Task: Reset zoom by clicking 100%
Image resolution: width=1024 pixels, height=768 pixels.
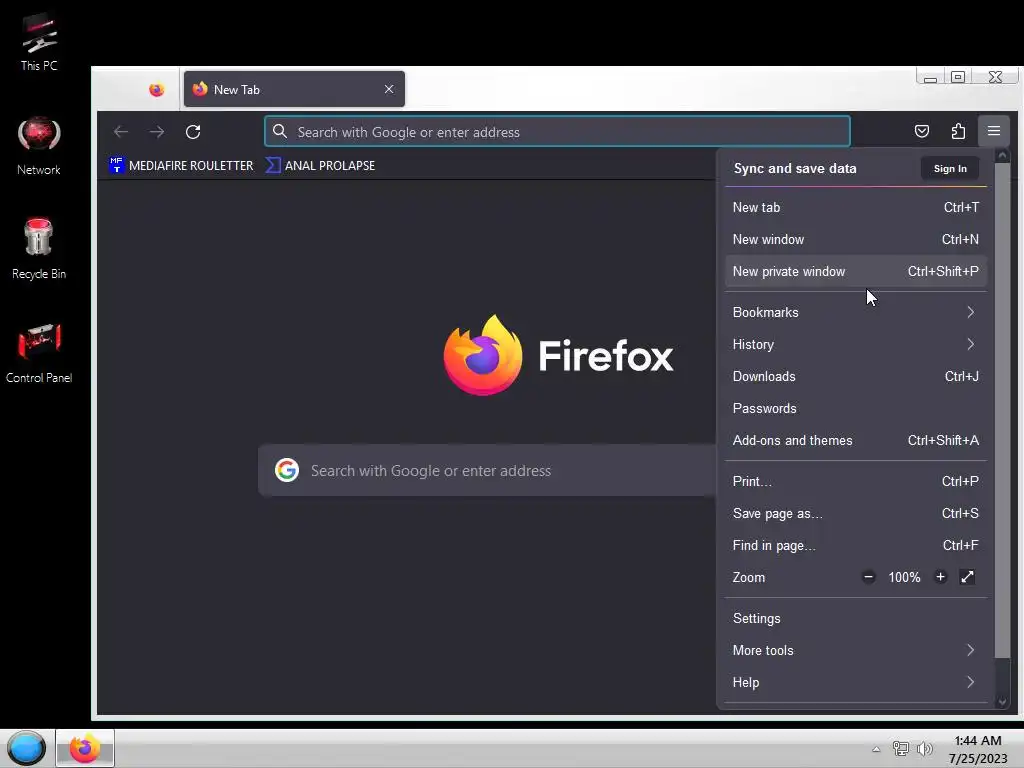Action: coord(904,577)
